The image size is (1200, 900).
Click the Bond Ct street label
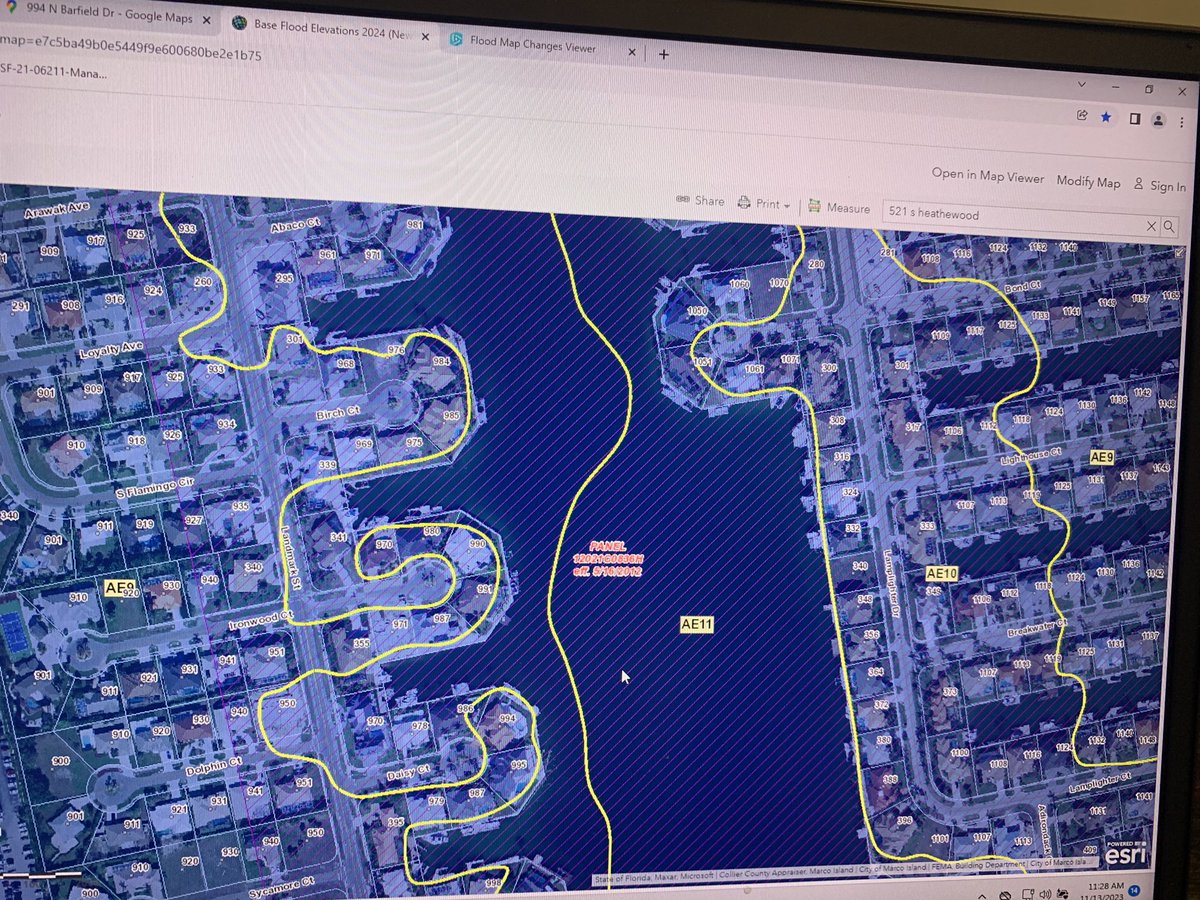[1023, 286]
